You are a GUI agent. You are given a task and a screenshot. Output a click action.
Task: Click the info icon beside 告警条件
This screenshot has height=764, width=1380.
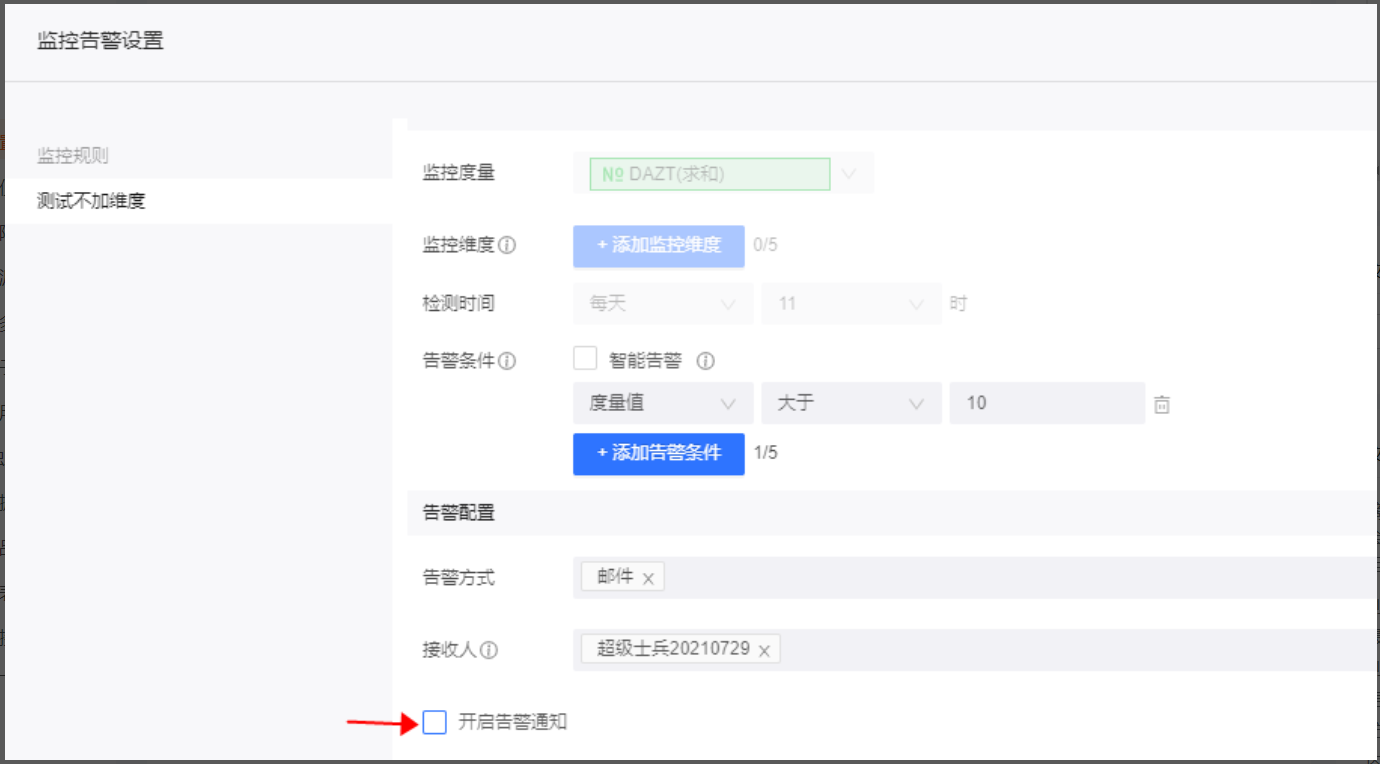(x=507, y=361)
